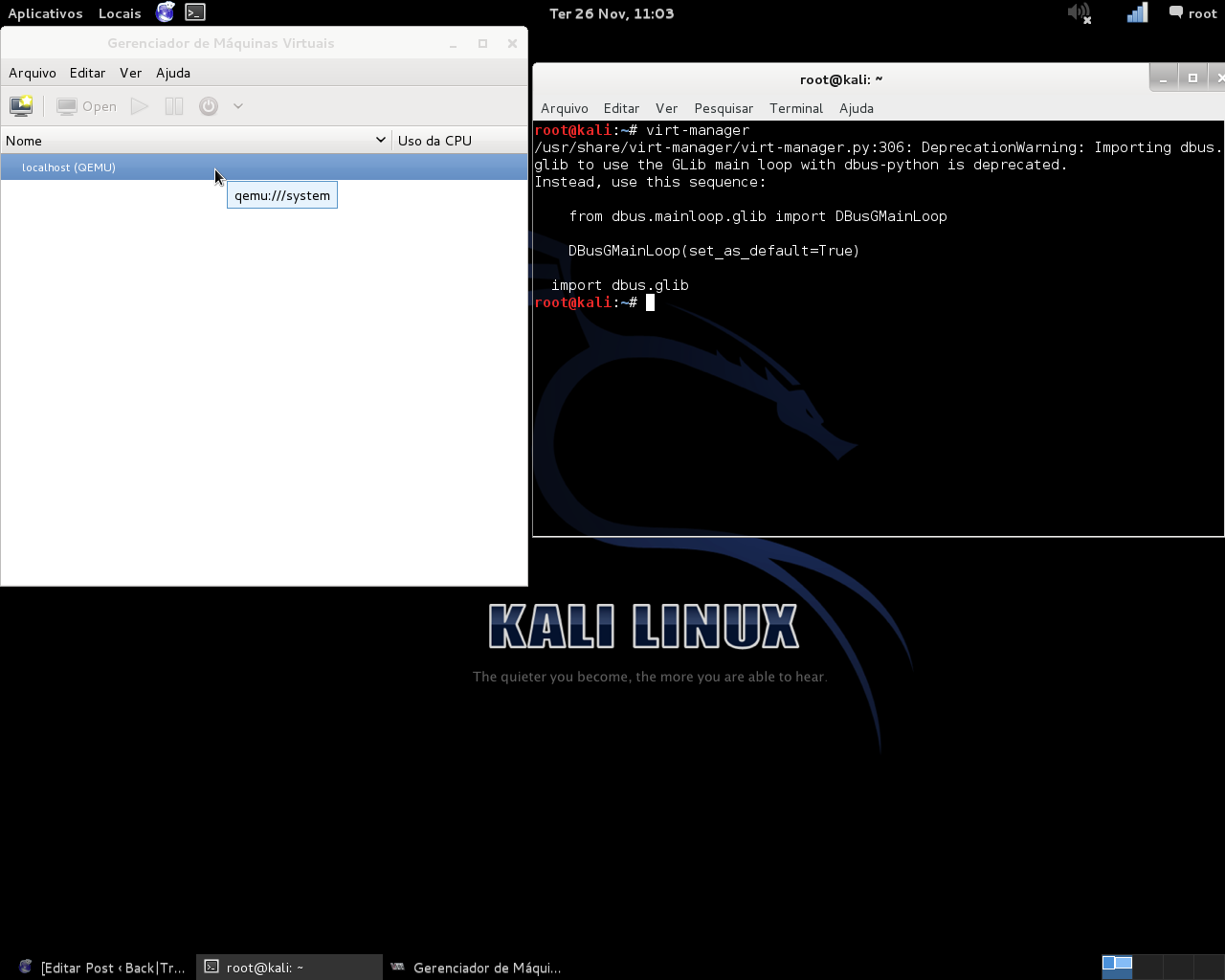
Task: Switch to first workspace in switcher
Action: (1117, 967)
